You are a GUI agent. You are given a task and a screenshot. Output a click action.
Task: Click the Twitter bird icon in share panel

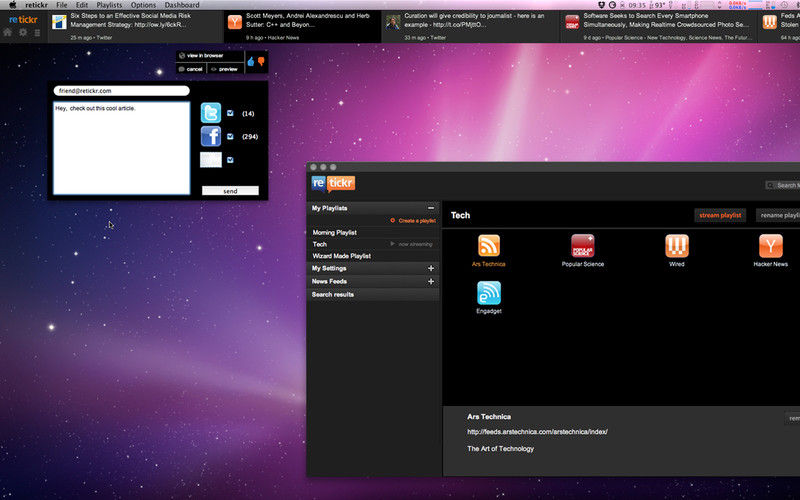click(x=211, y=113)
